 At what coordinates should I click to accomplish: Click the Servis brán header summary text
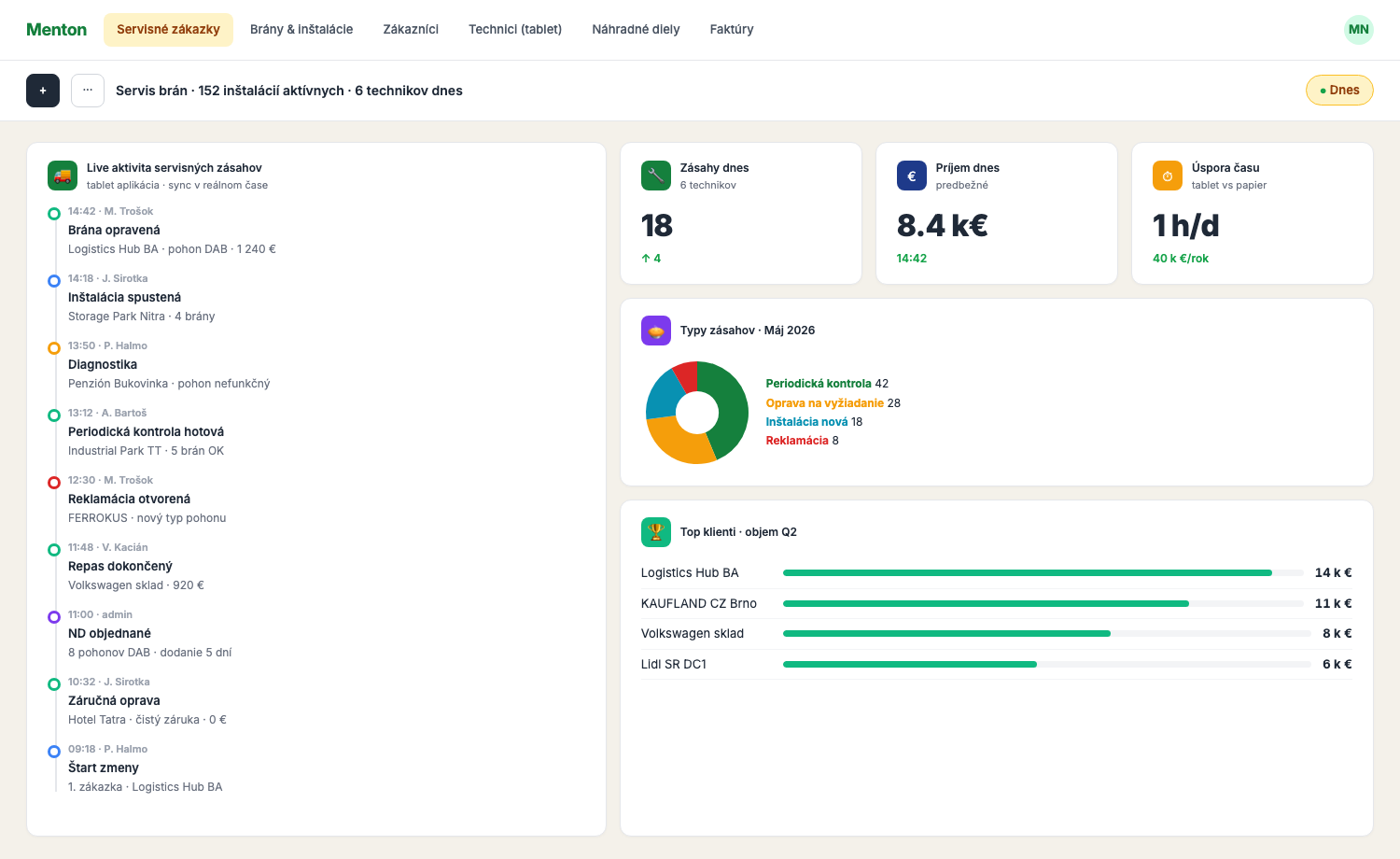tap(289, 91)
